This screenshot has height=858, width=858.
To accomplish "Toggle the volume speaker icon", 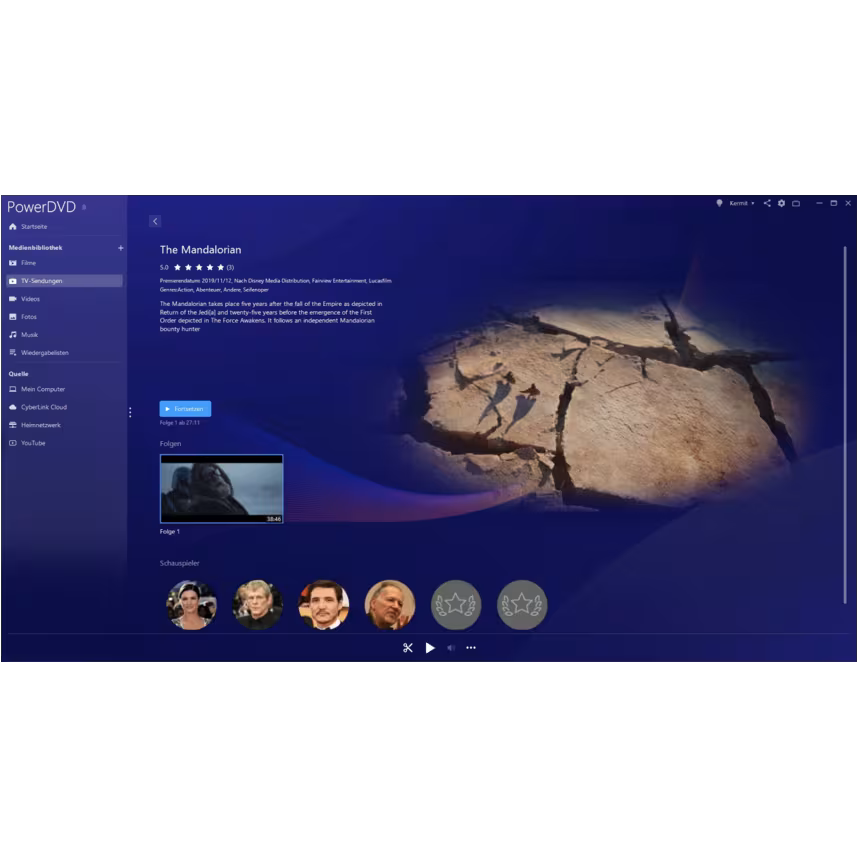I will click(x=451, y=648).
